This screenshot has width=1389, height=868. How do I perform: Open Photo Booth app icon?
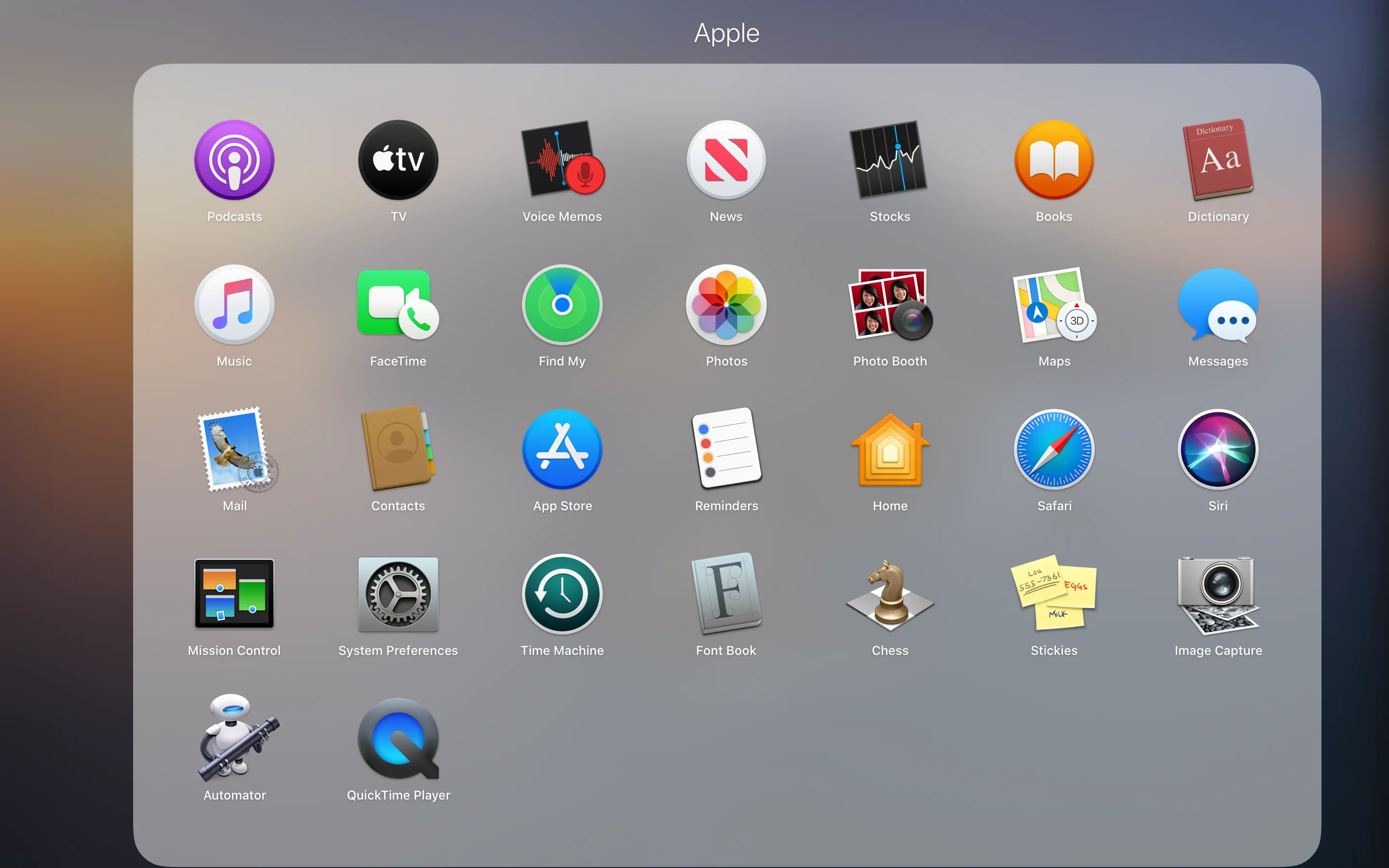(x=890, y=305)
